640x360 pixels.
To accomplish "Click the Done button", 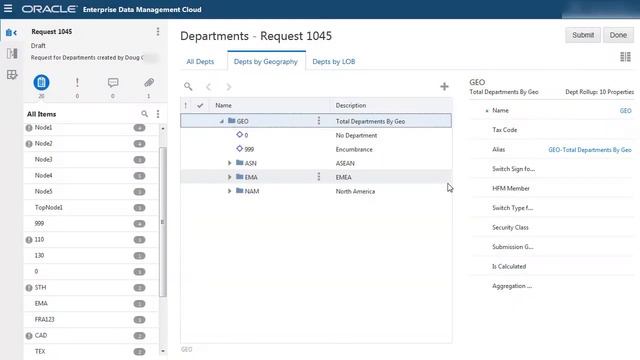I will (x=618, y=35).
